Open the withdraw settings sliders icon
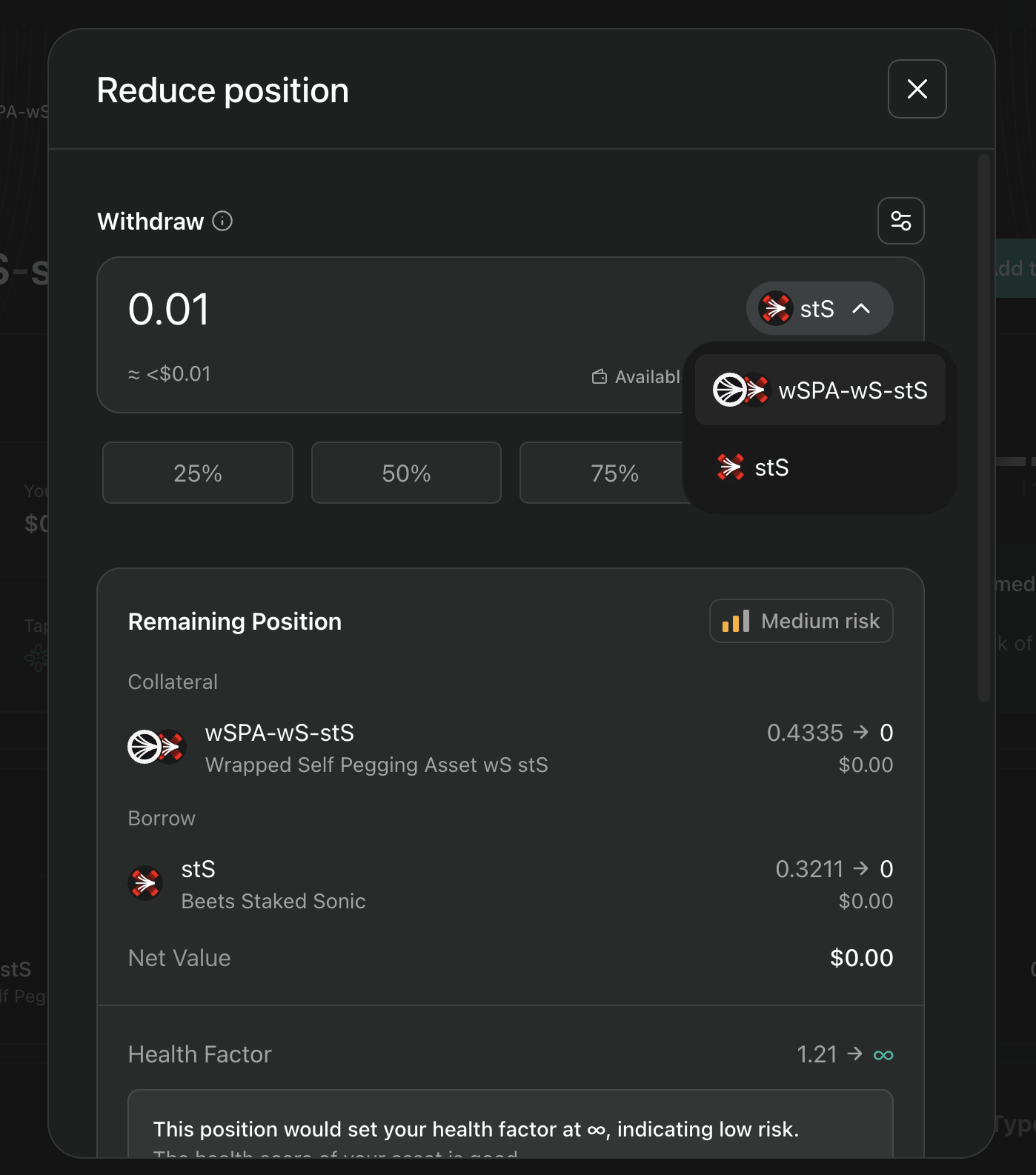 click(x=900, y=221)
